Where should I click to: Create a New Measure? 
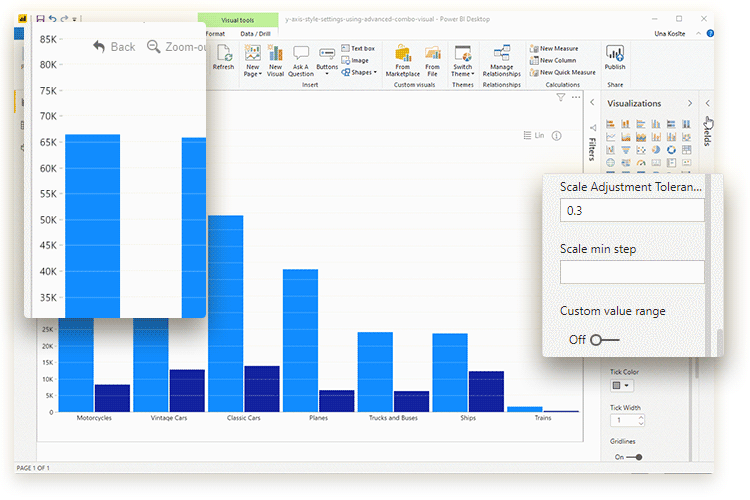click(x=554, y=48)
